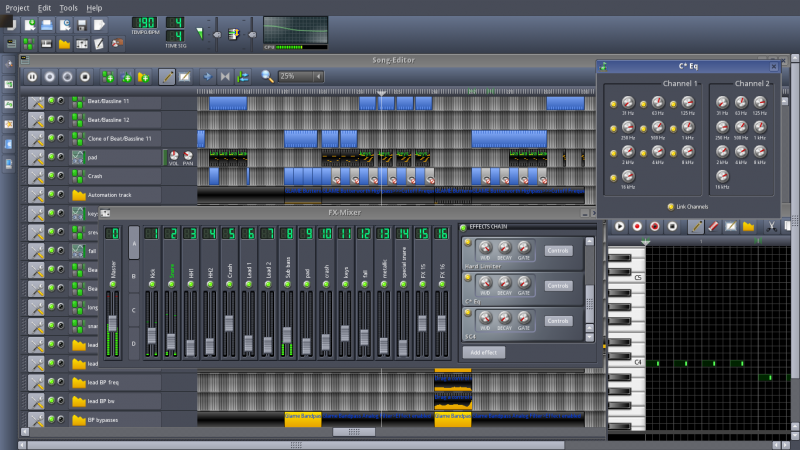Click the Song-Editor pause/play button
800x450 pixels.
[32, 76]
